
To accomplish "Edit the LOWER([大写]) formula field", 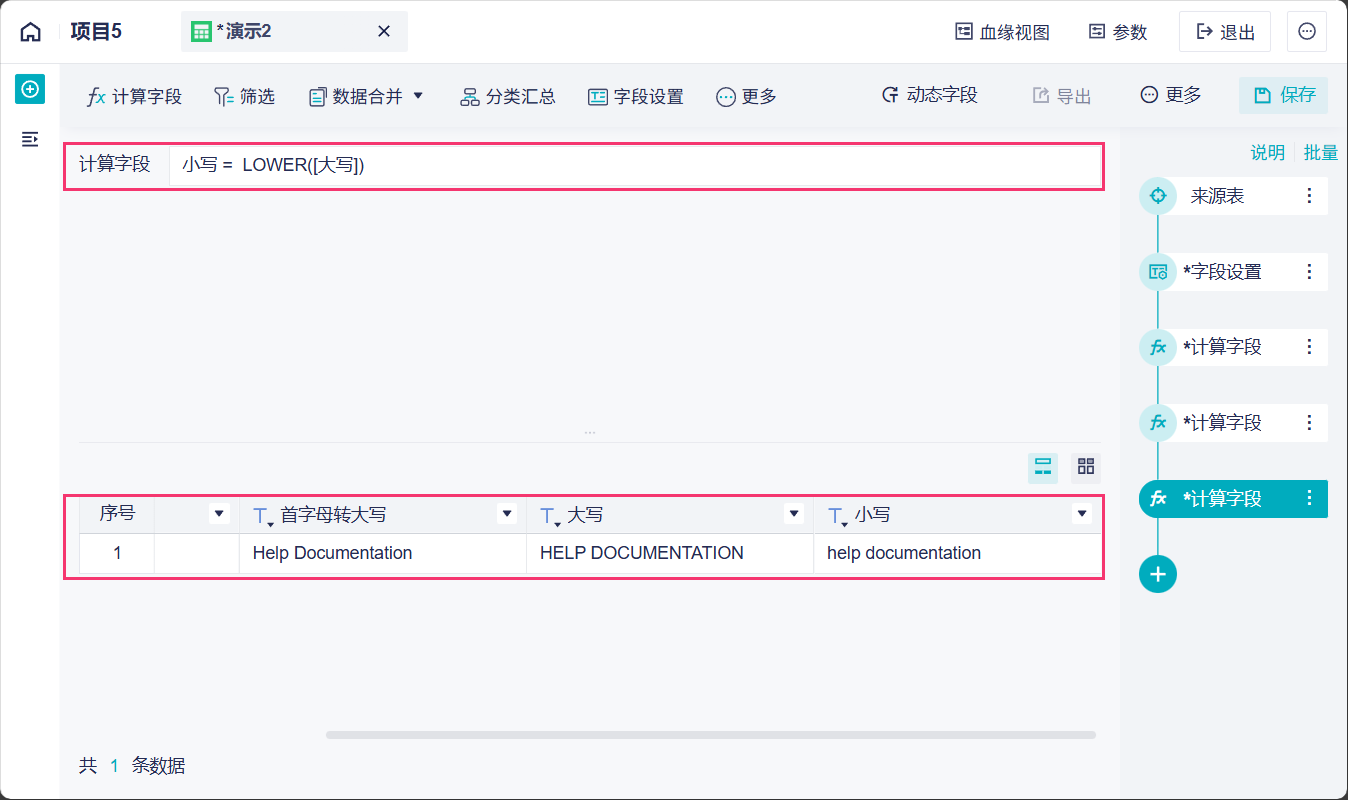I will [x=635, y=166].
